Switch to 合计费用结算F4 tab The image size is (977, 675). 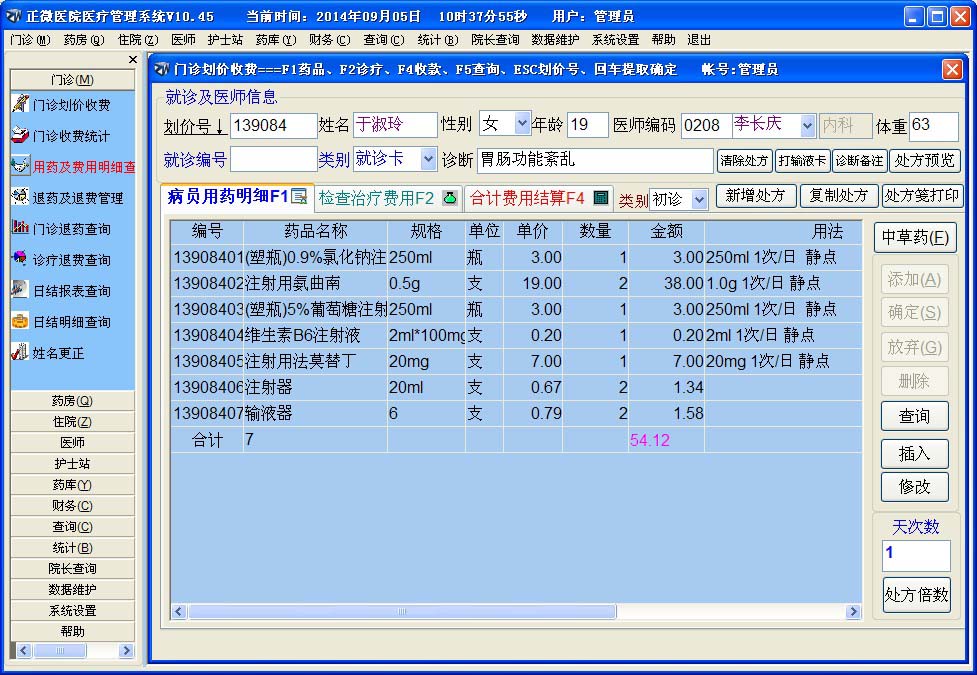tap(539, 198)
